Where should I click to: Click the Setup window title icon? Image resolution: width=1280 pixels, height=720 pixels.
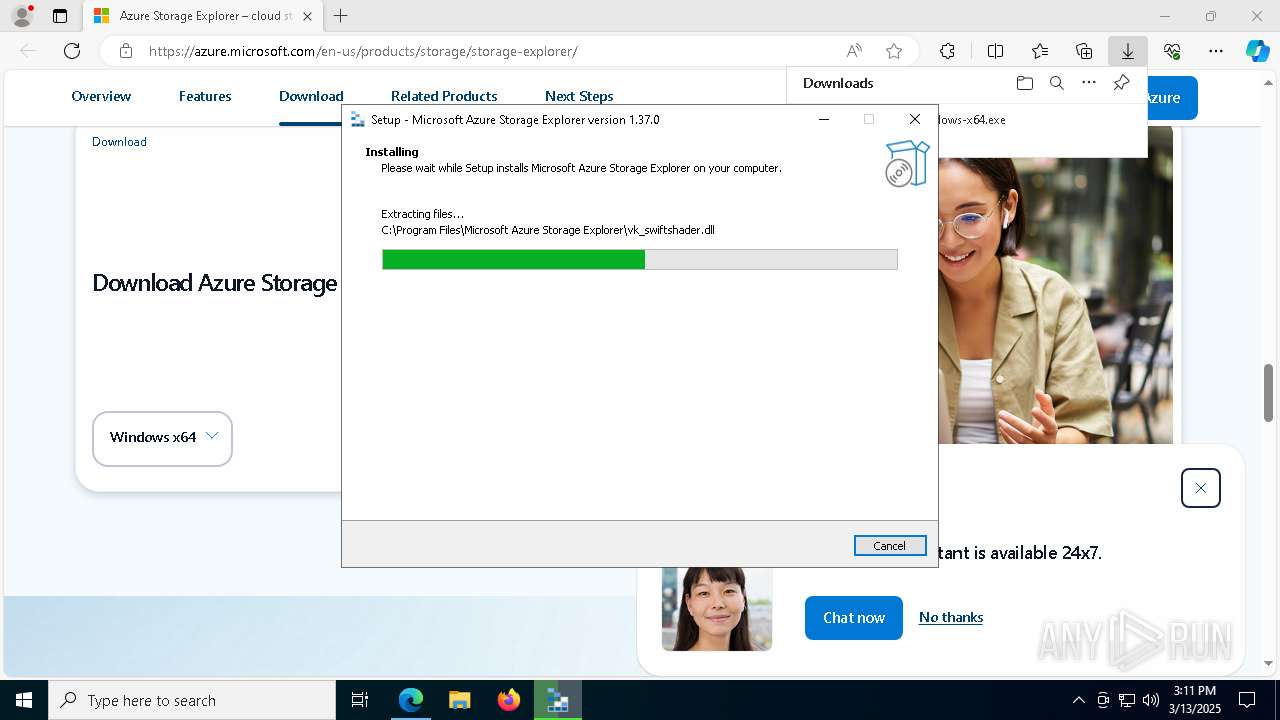coord(357,119)
